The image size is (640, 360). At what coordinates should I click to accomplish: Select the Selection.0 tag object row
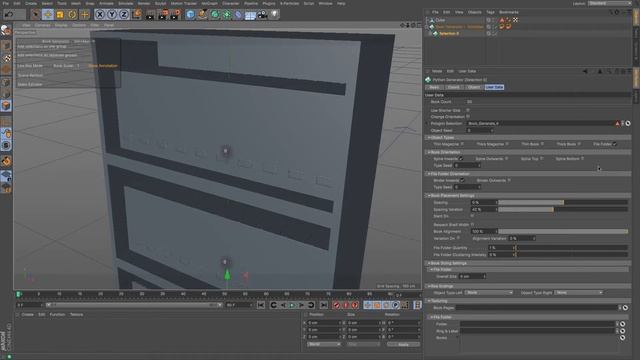coord(449,33)
